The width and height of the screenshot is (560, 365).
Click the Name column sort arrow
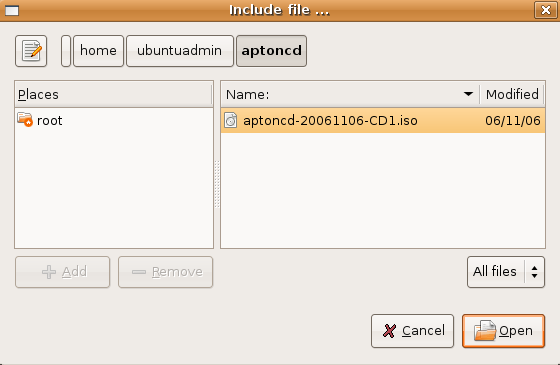tap(468, 94)
